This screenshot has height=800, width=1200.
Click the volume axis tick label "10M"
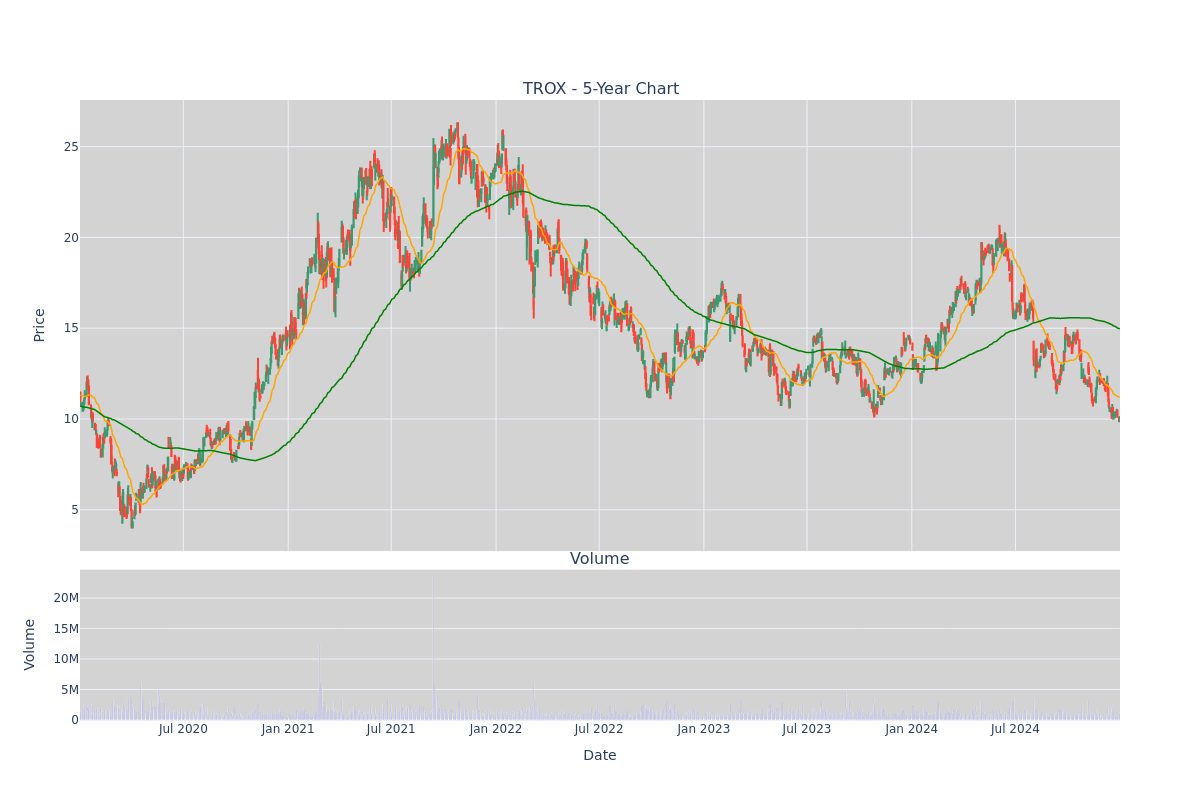pyautogui.click(x=66, y=659)
